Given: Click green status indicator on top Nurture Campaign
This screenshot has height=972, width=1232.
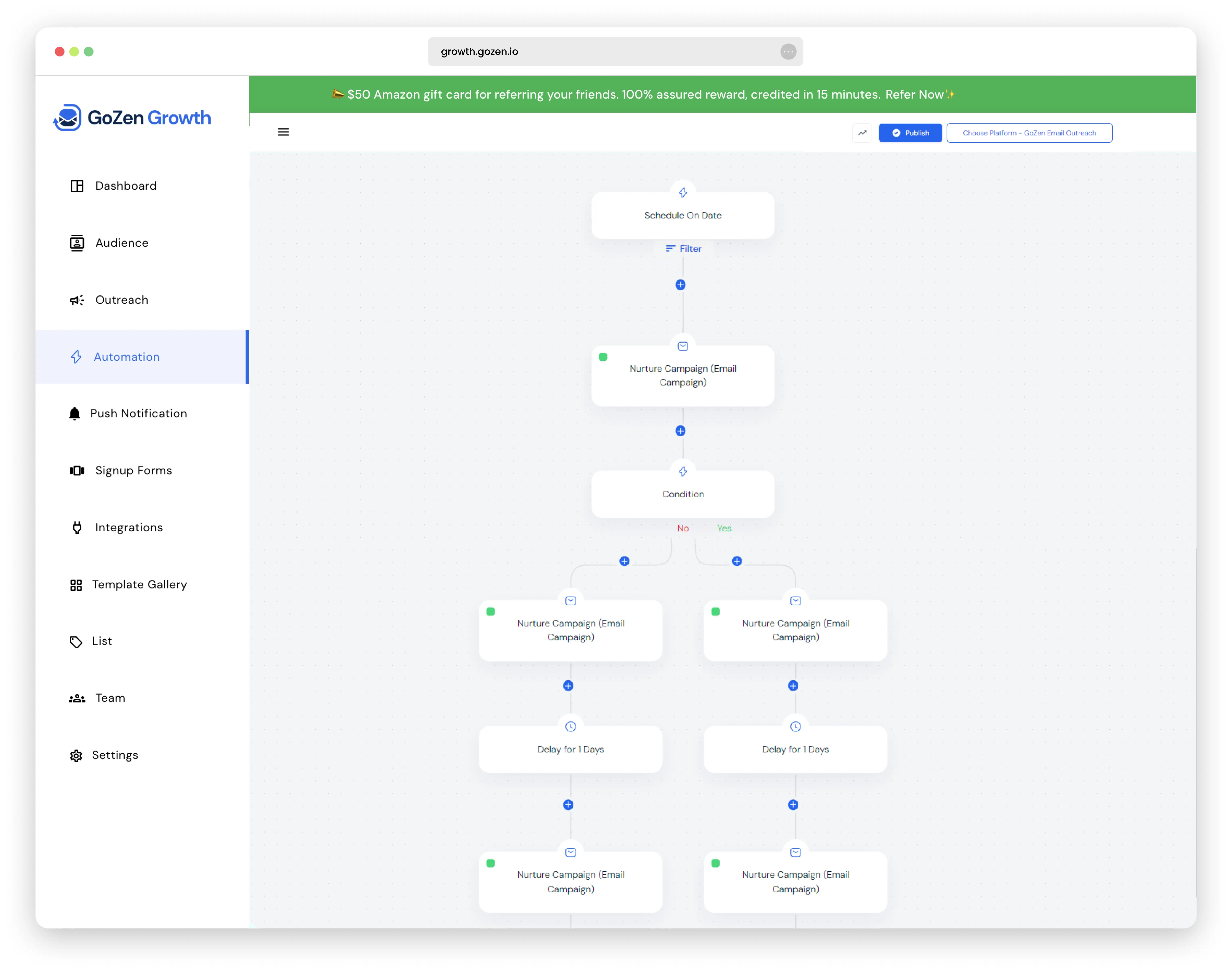Looking at the screenshot, I should pos(603,357).
